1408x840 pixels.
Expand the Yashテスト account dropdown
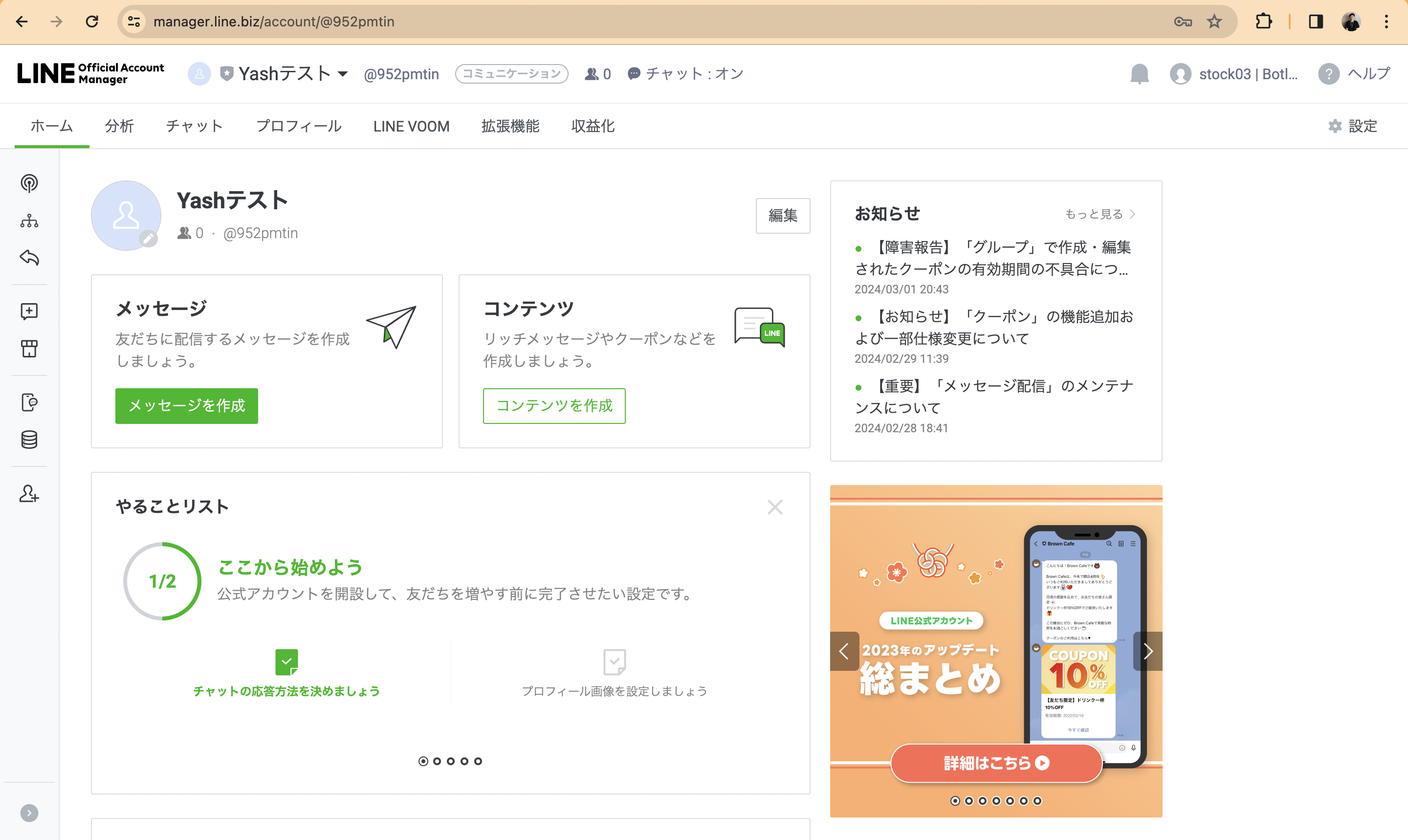tap(343, 73)
